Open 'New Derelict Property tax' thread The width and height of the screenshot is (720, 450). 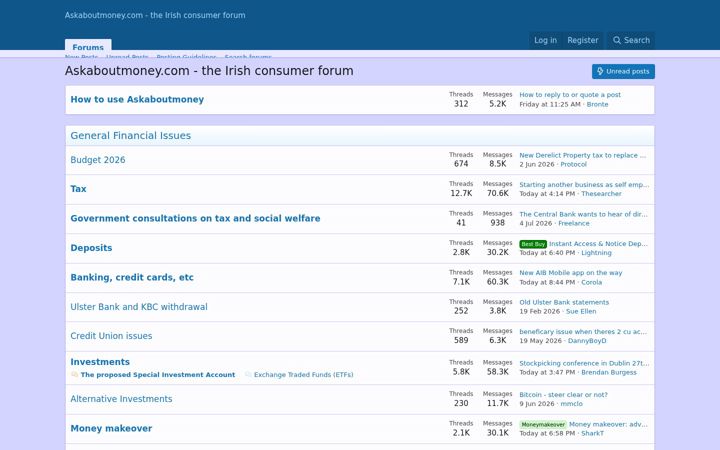point(582,155)
